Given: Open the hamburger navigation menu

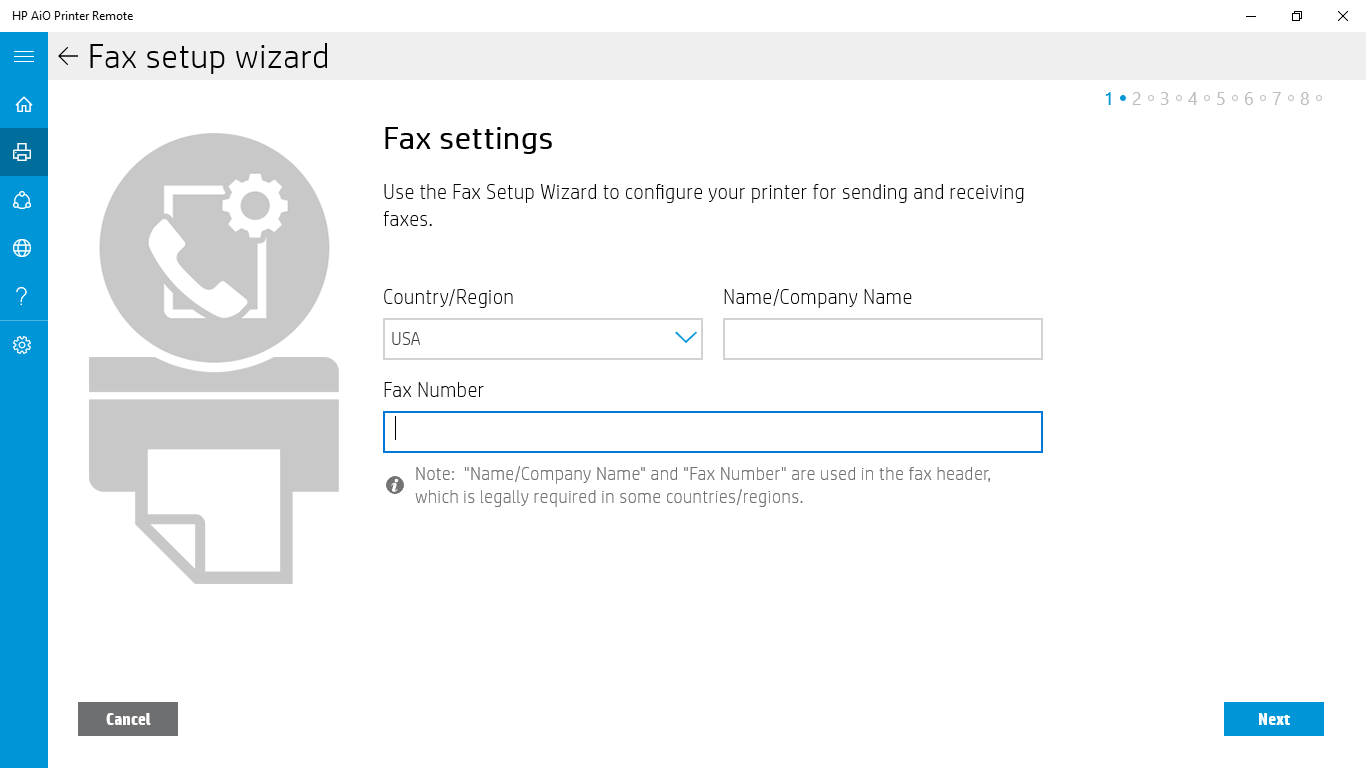Looking at the screenshot, I should coord(23,56).
